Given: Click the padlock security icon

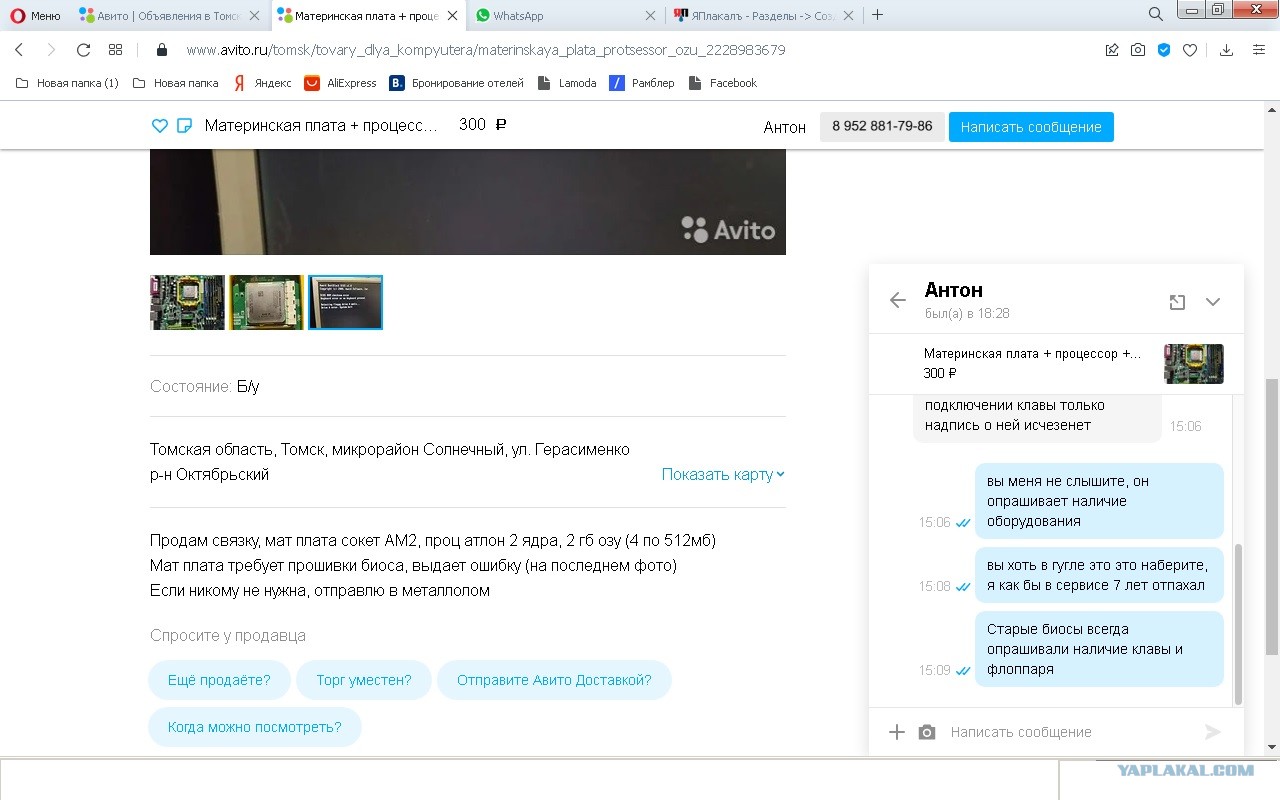Looking at the screenshot, I should 162,50.
